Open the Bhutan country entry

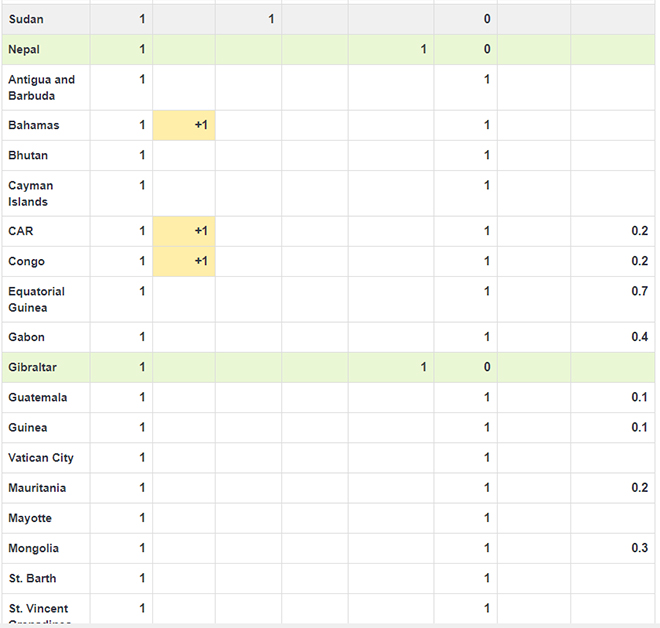tap(28, 155)
